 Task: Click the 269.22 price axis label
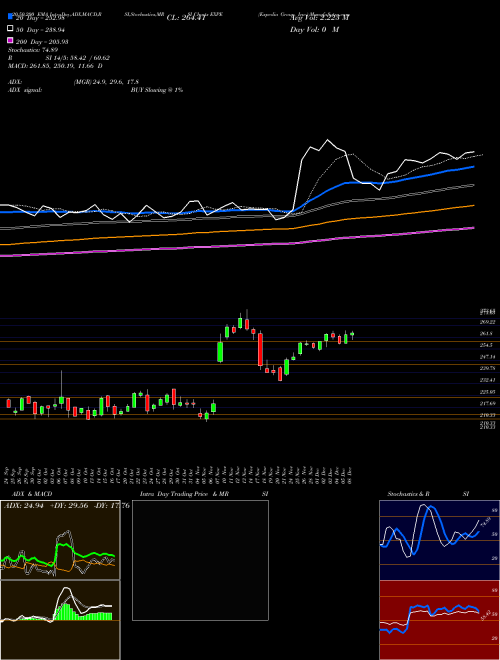[x=487, y=322]
